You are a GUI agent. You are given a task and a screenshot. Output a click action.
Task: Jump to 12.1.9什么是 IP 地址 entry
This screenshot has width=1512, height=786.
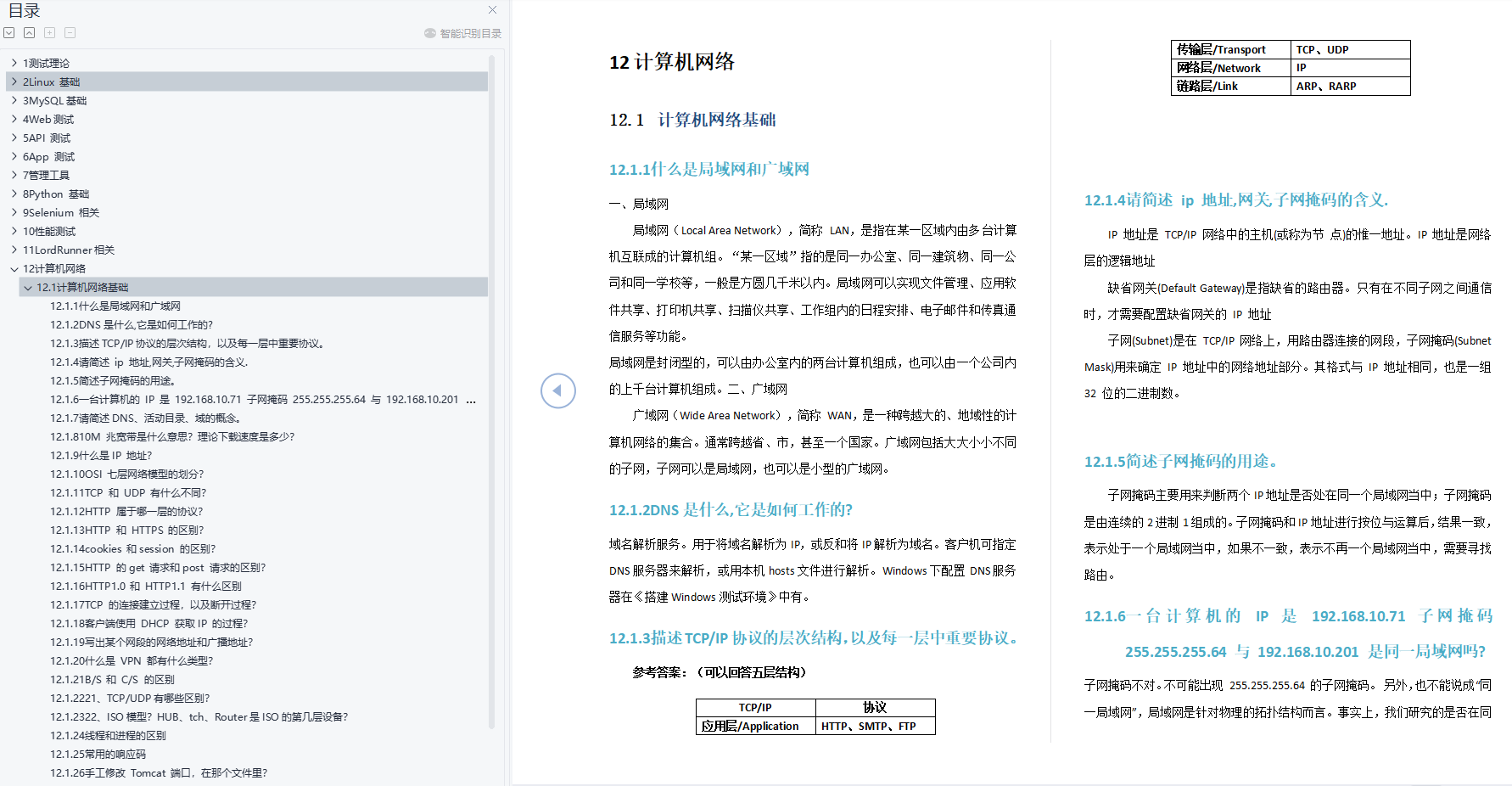(101, 455)
